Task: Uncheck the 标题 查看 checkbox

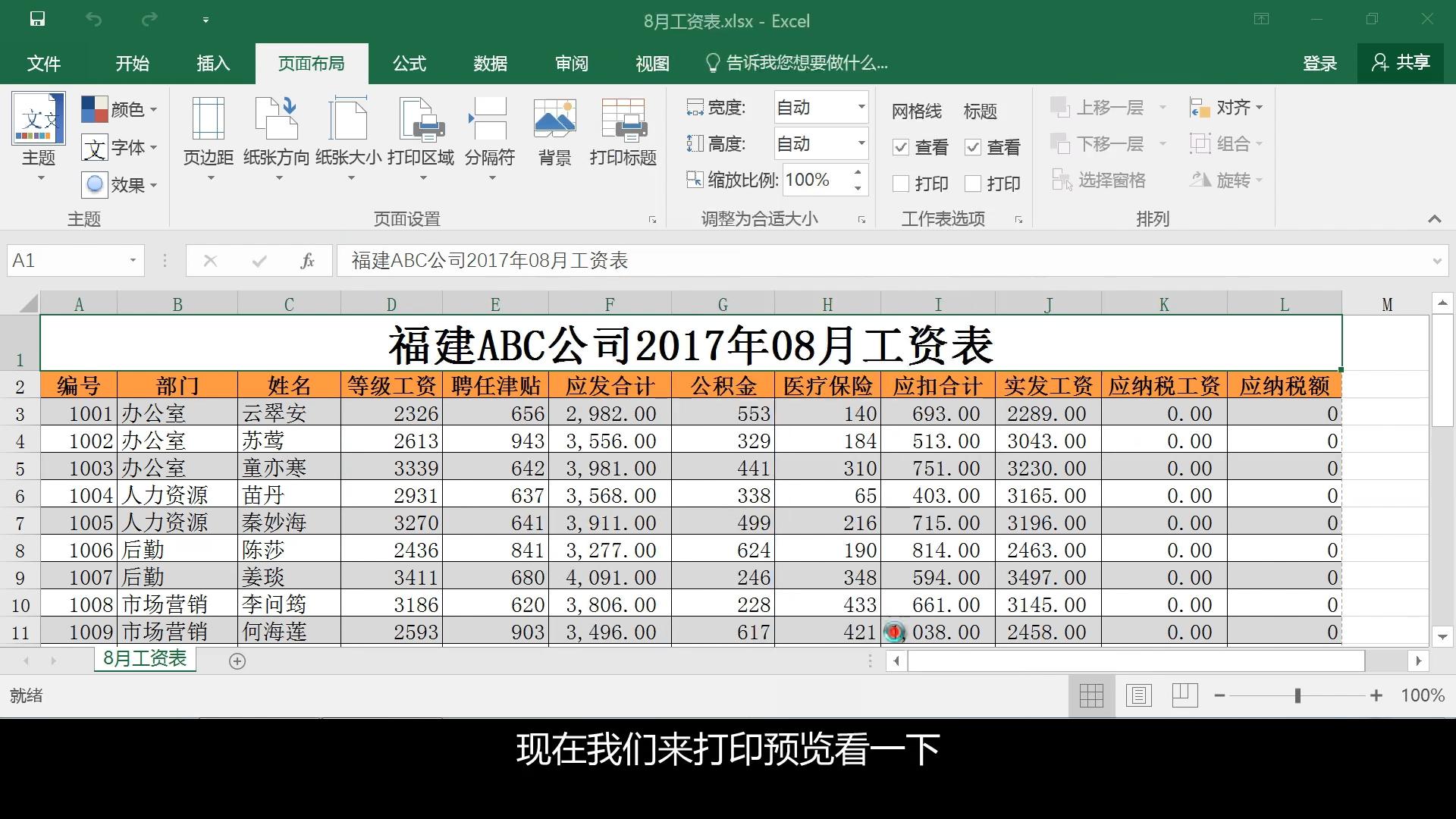Action: pos(973,147)
